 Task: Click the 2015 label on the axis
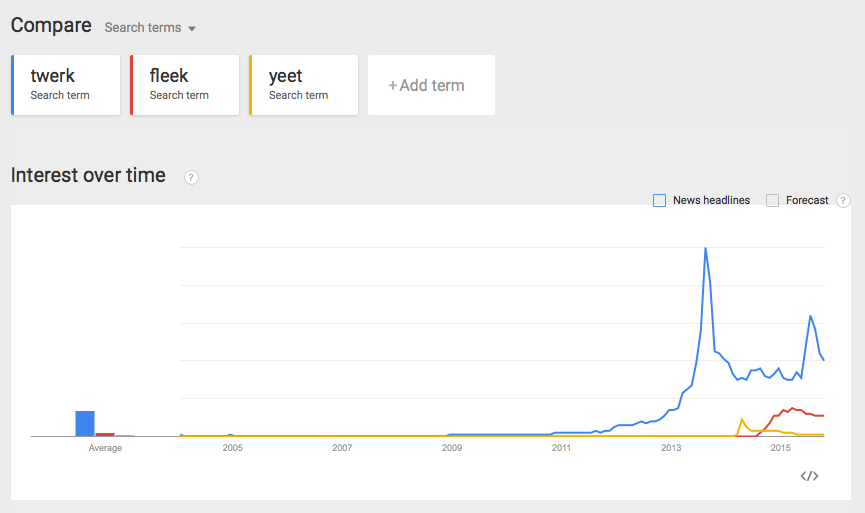coord(781,448)
